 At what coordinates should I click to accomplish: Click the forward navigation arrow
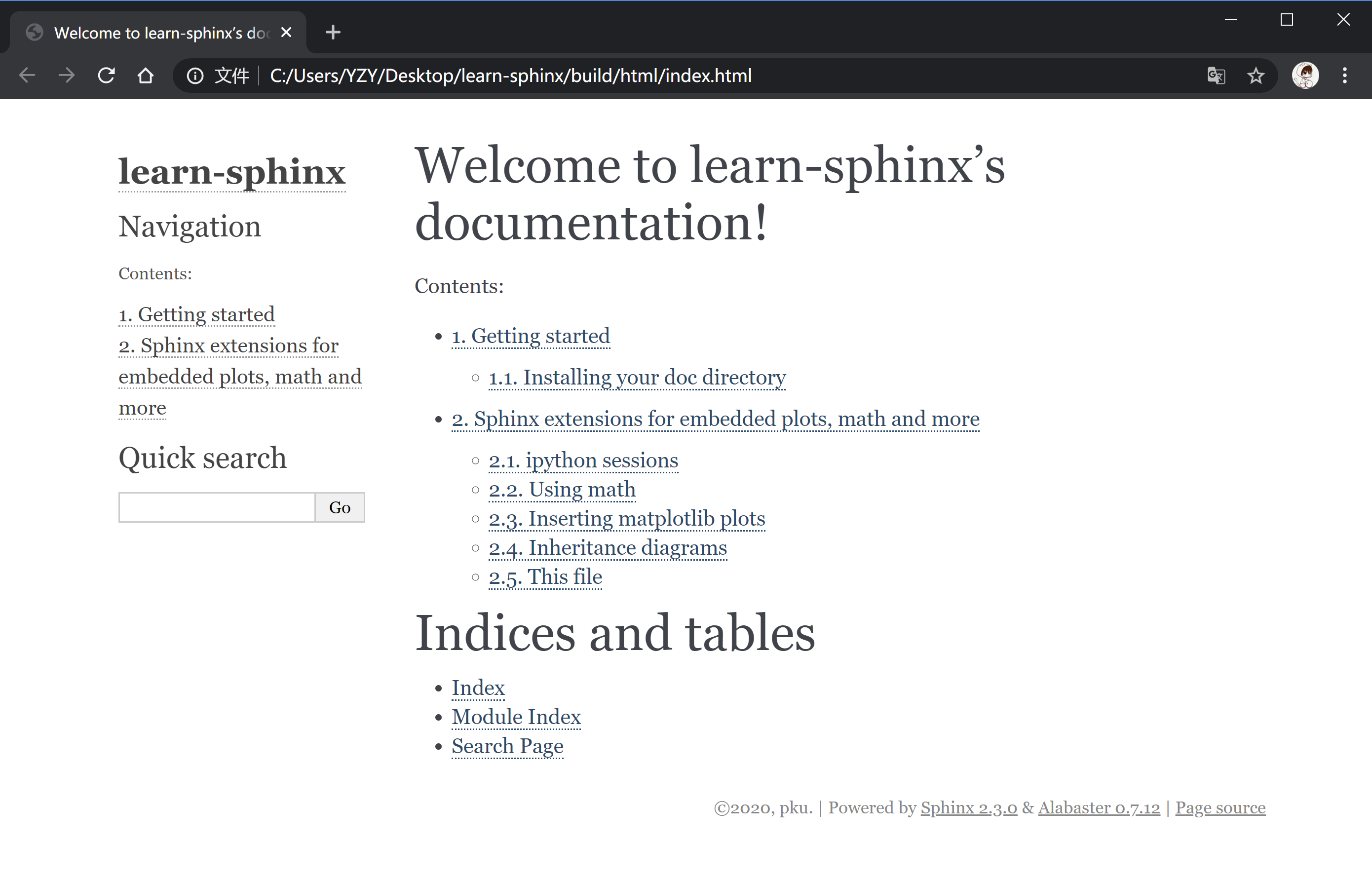(x=67, y=75)
